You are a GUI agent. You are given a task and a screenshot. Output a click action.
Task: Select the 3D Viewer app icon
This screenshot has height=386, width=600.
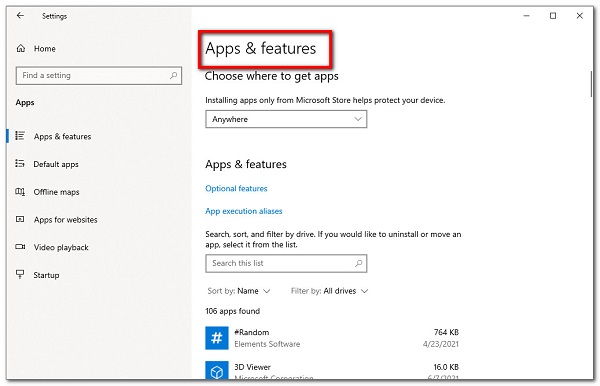[217, 370]
